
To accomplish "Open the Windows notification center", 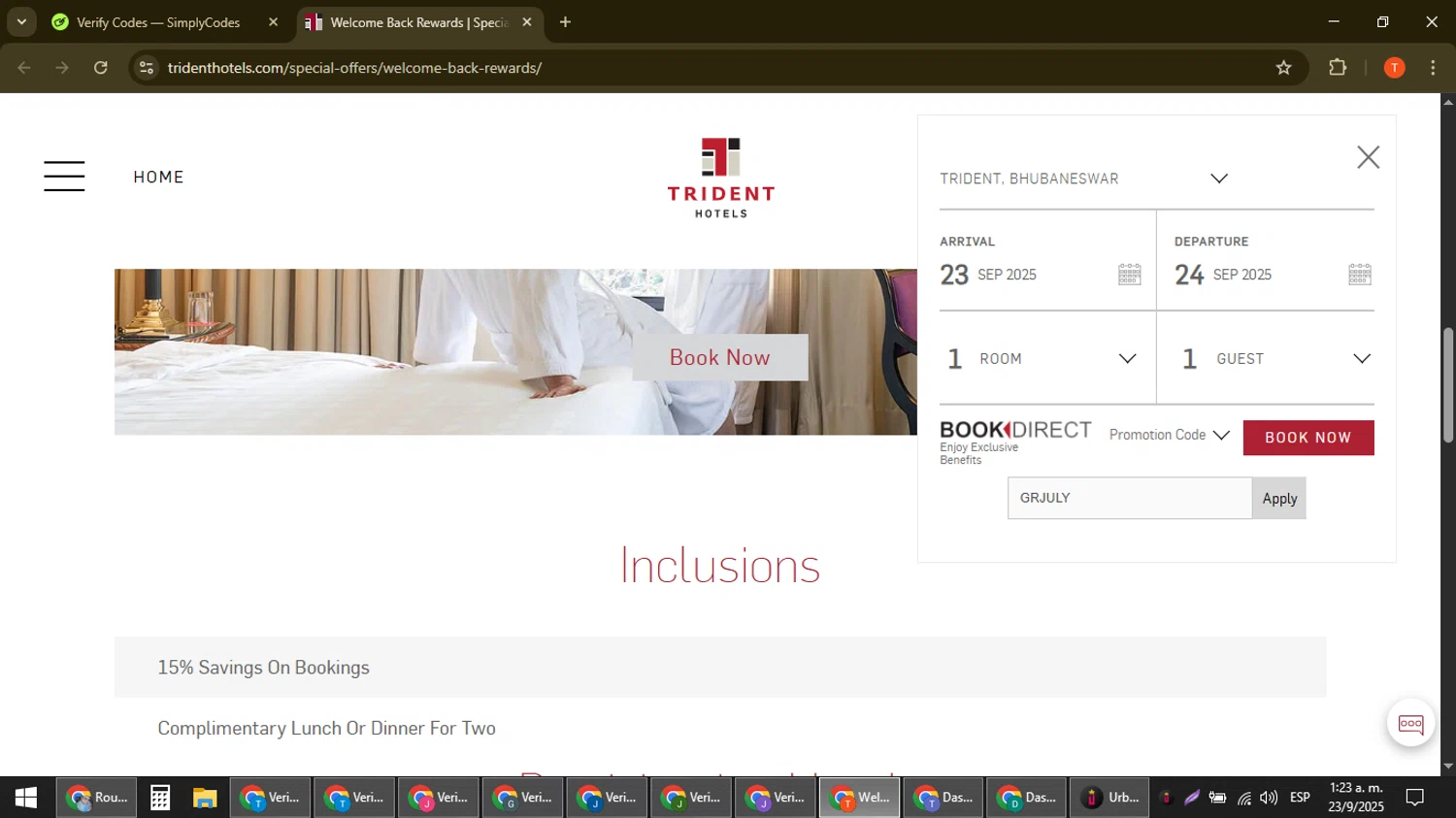I will [x=1415, y=798].
